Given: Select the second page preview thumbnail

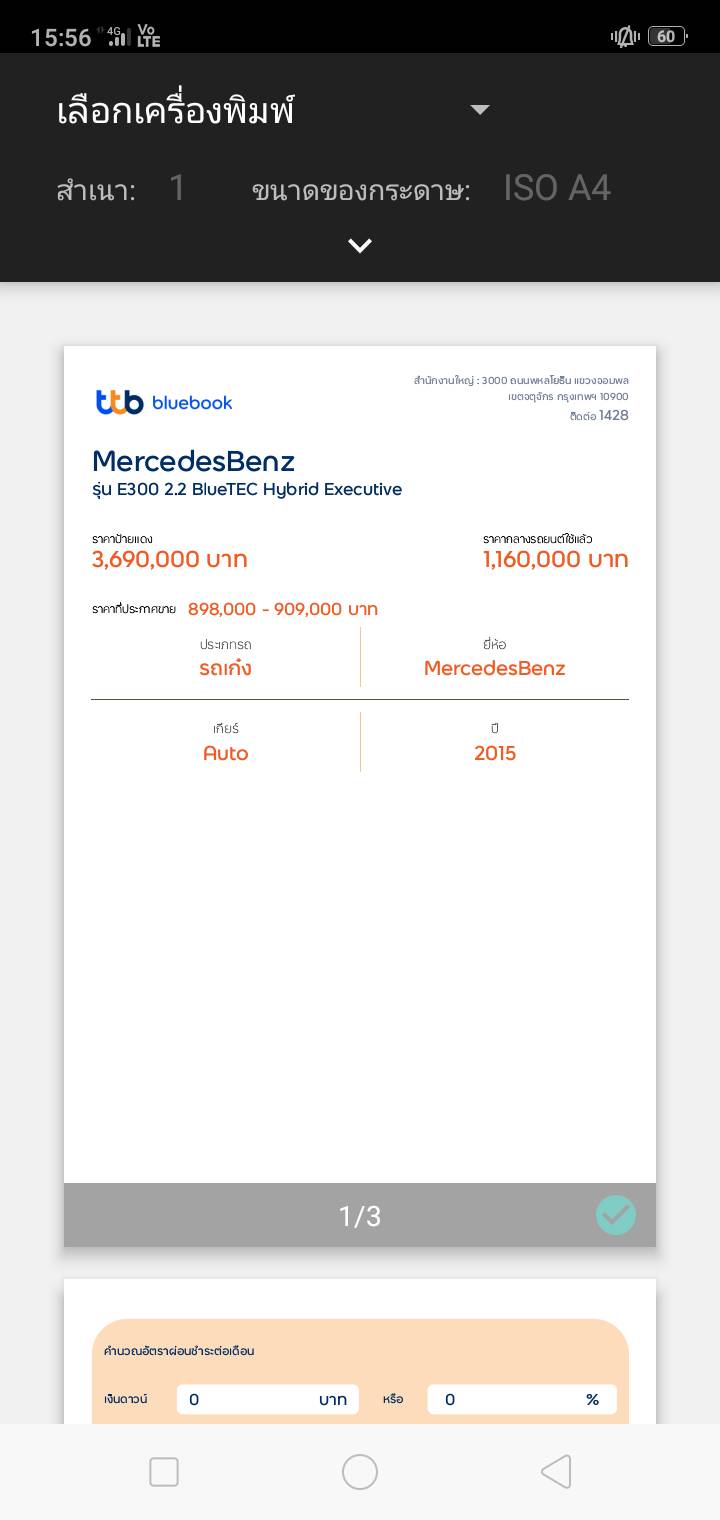Looking at the screenshot, I should pyautogui.click(x=360, y=1352).
